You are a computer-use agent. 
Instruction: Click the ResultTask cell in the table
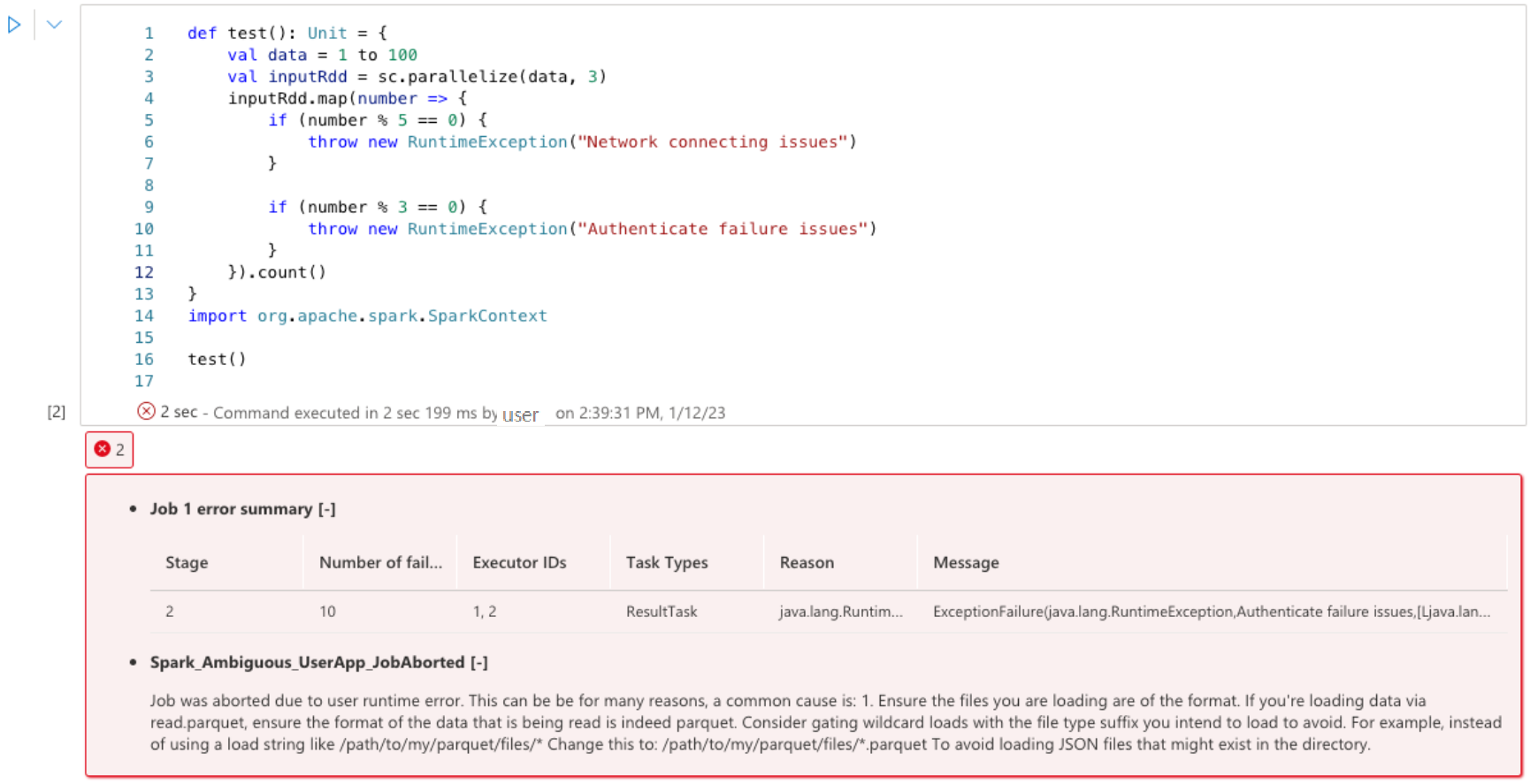[662, 612]
